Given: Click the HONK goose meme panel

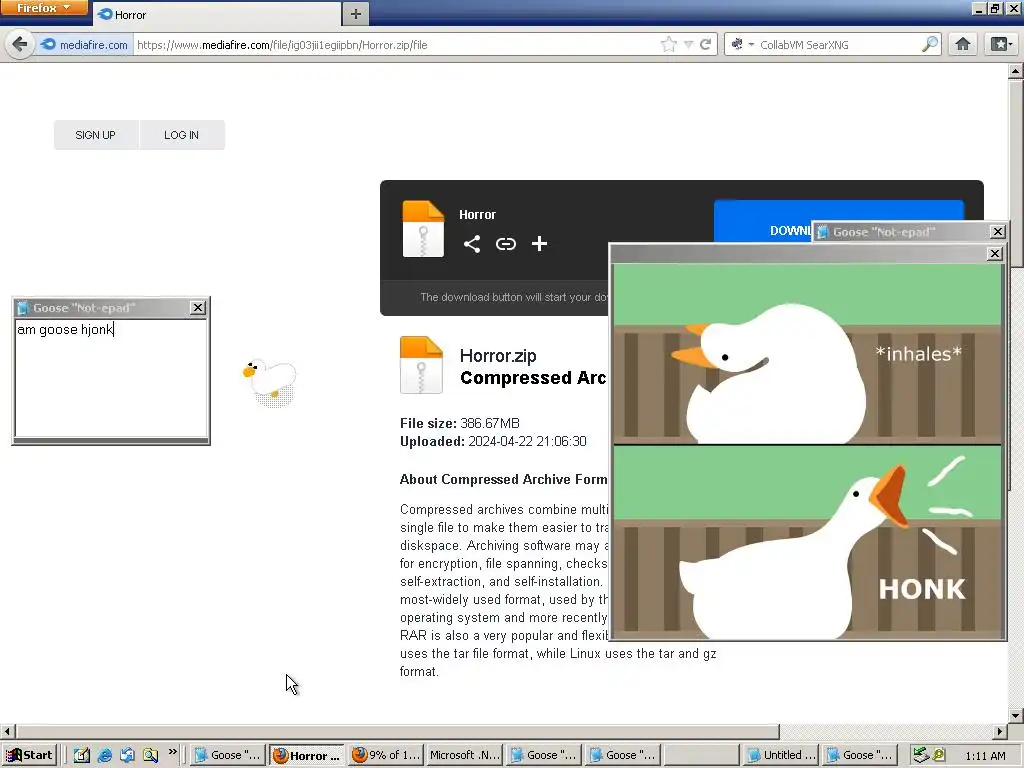Looking at the screenshot, I should (807, 542).
